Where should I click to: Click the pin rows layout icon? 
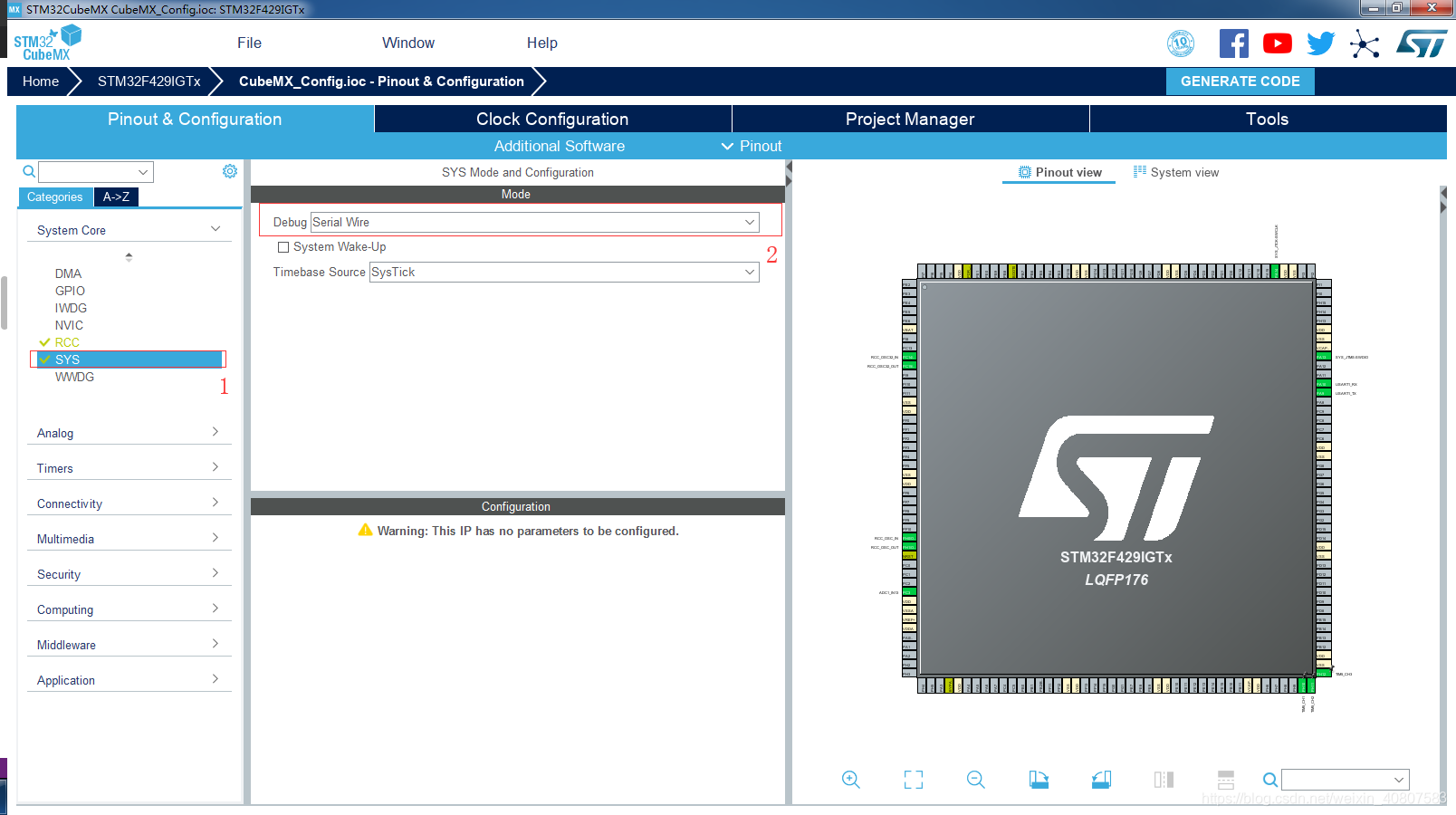click(x=1226, y=779)
